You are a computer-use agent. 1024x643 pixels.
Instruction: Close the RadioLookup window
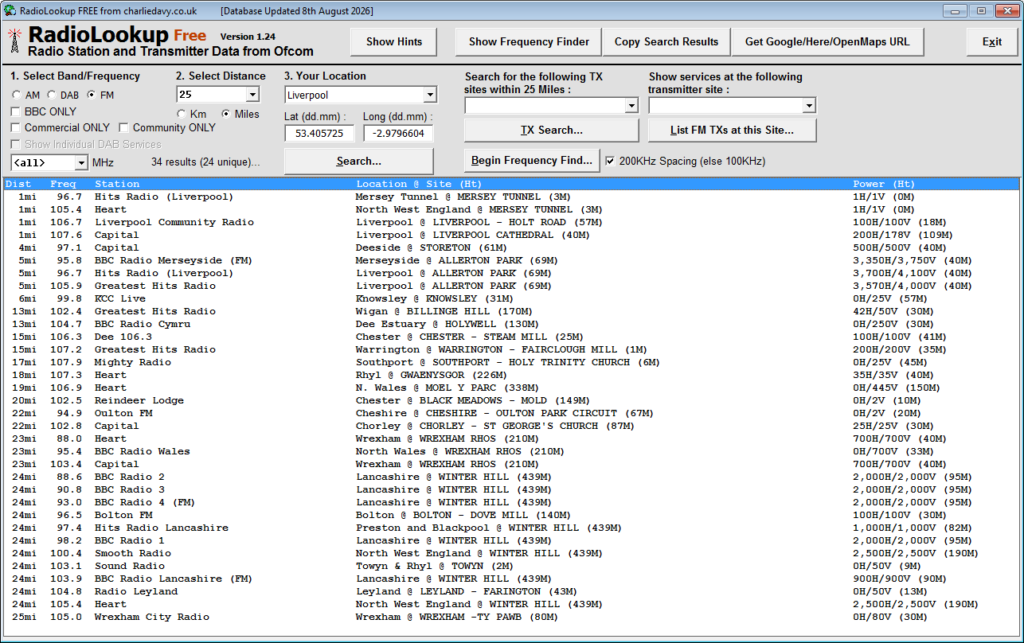[1006, 10]
